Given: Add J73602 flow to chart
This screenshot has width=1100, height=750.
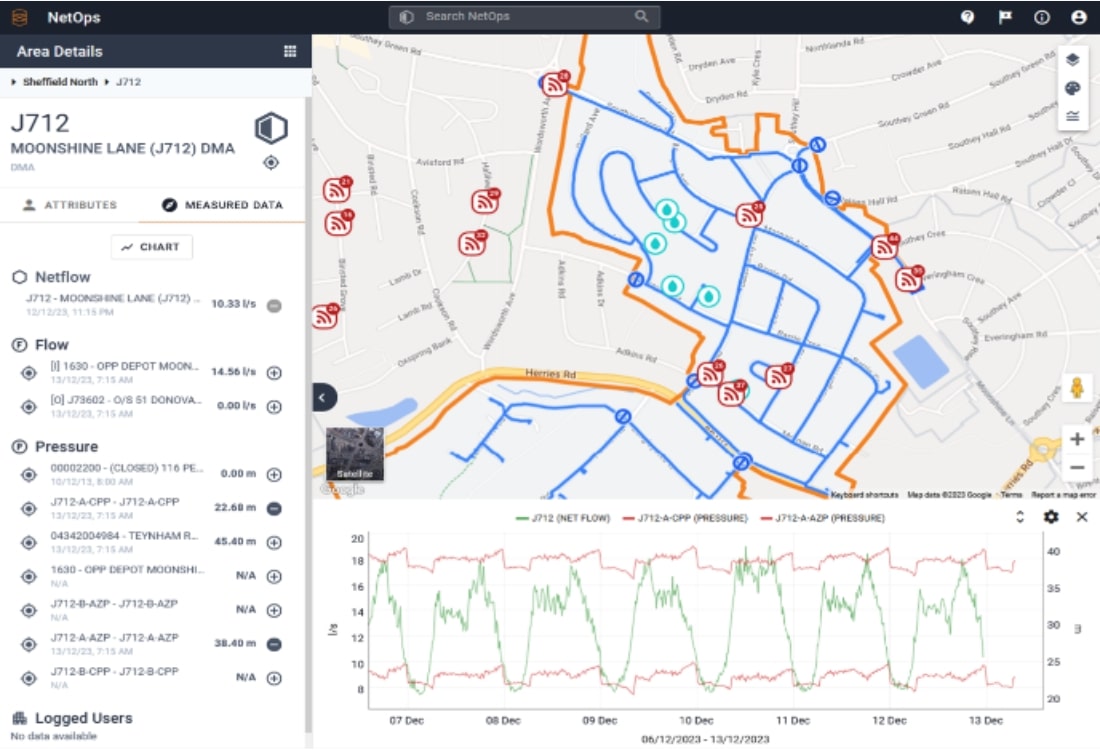Looking at the screenshot, I should pos(274,407).
